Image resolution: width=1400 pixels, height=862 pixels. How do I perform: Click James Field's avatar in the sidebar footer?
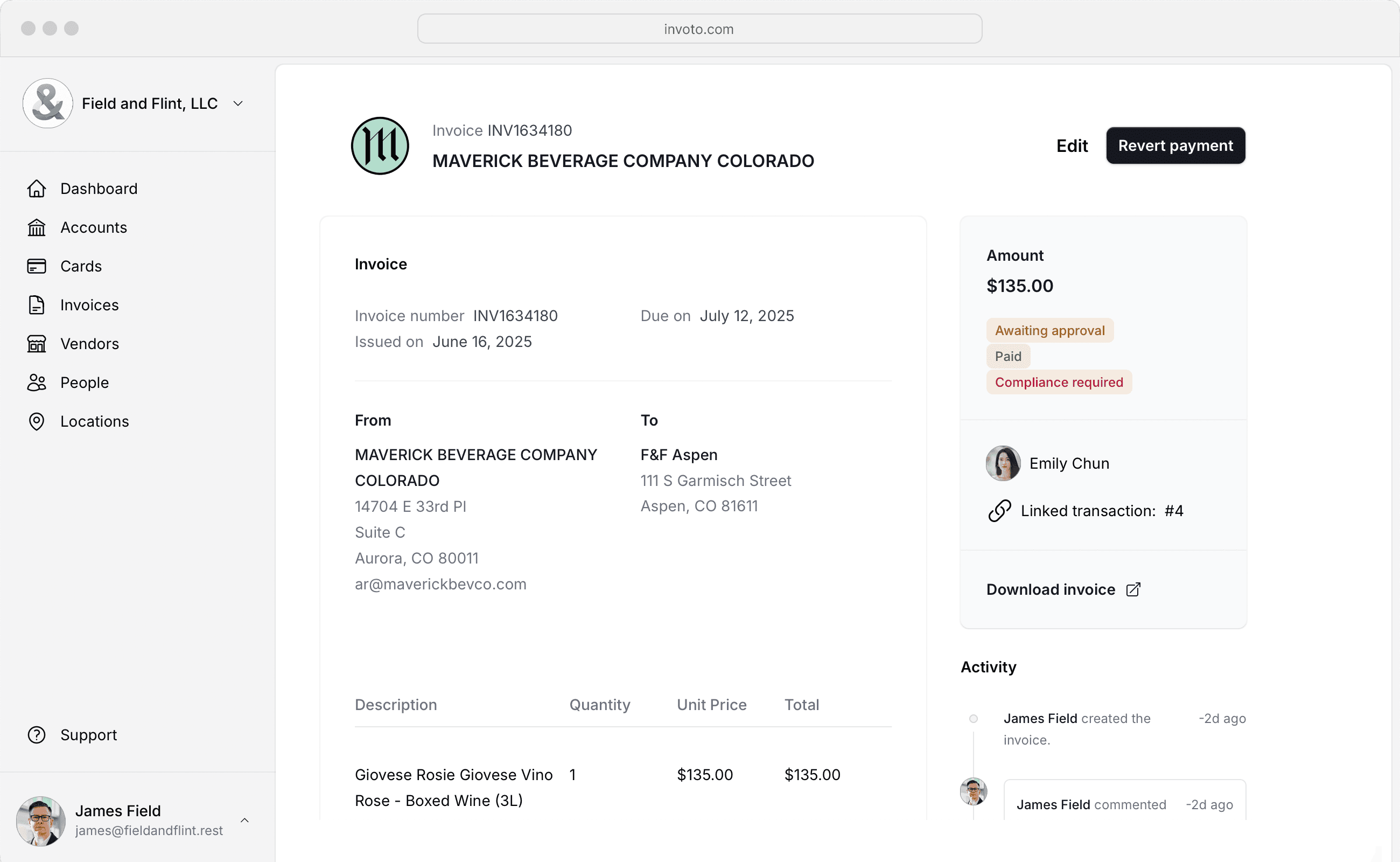40,821
